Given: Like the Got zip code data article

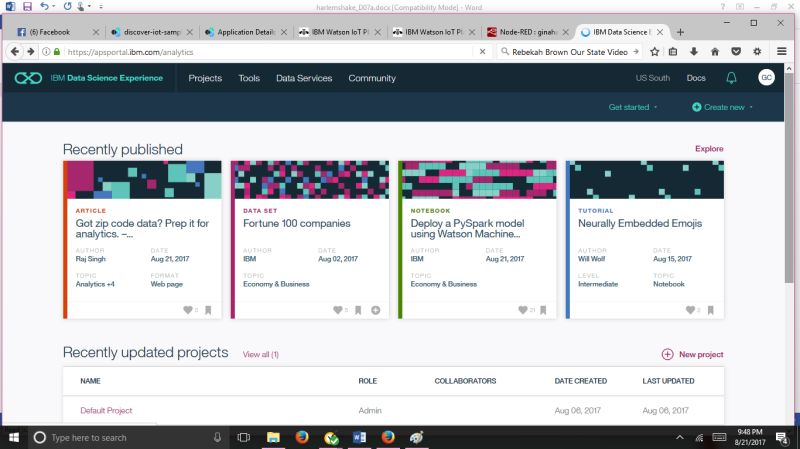Looking at the screenshot, I should tap(188, 310).
